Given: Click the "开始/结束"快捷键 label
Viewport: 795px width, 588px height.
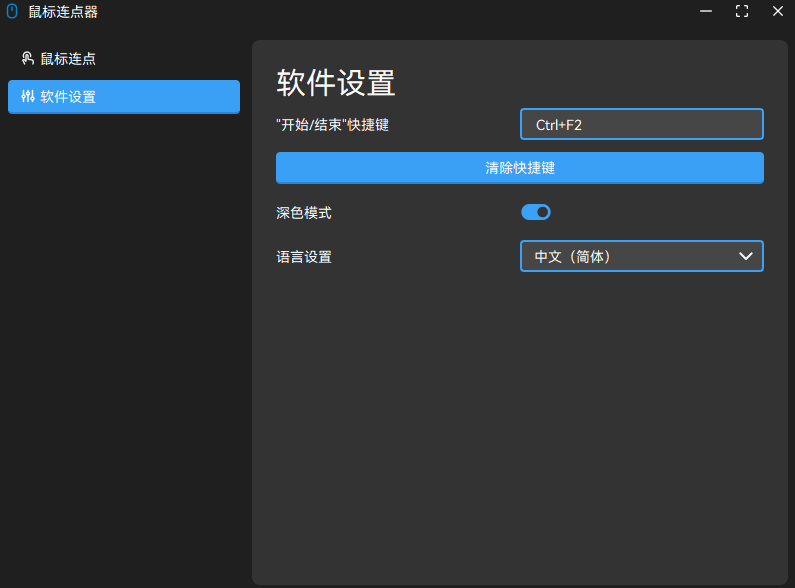Looking at the screenshot, I should [332, 125].
